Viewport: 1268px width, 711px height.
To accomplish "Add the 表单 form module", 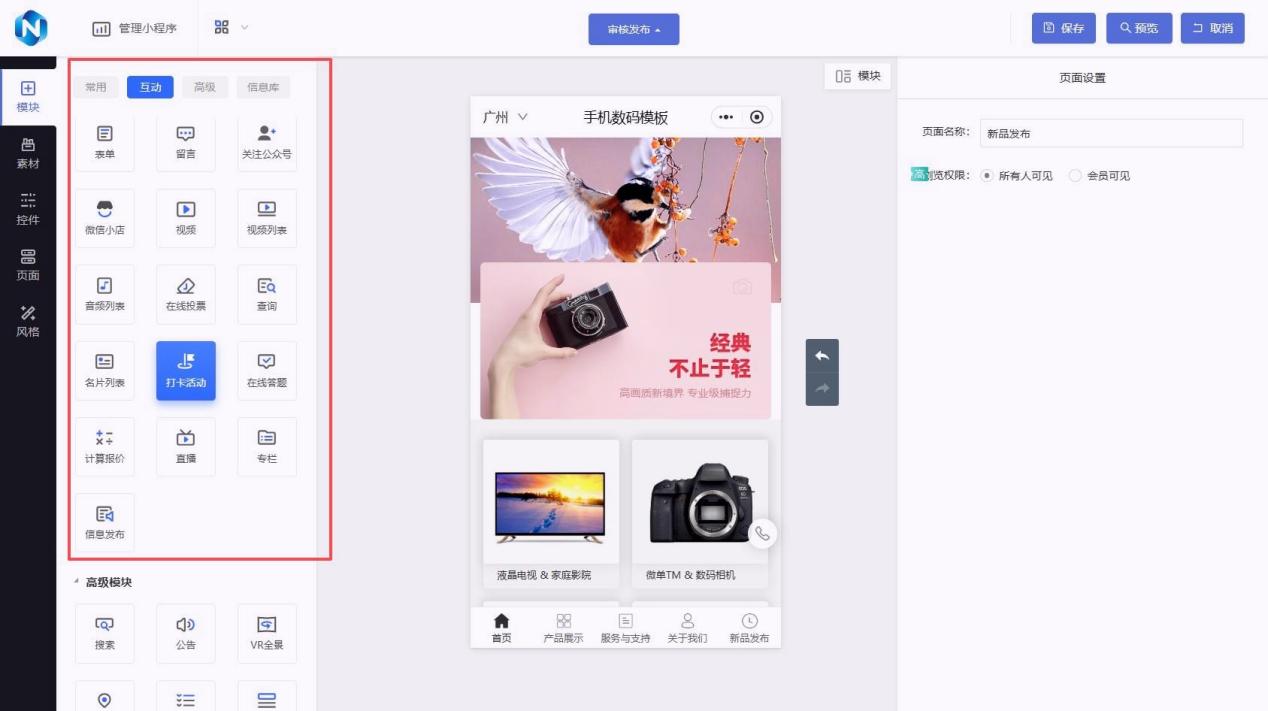I will (104, 142).
